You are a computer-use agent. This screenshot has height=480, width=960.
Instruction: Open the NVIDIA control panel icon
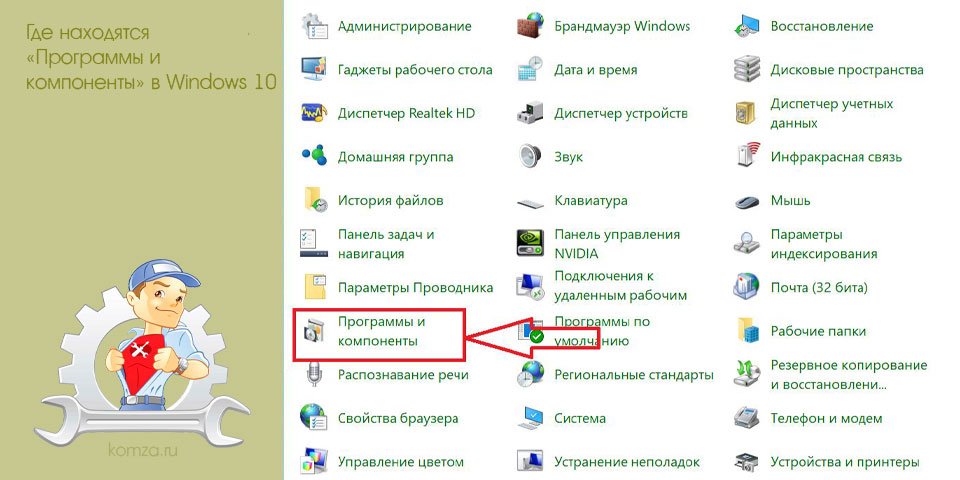click(x=530, y=243)
